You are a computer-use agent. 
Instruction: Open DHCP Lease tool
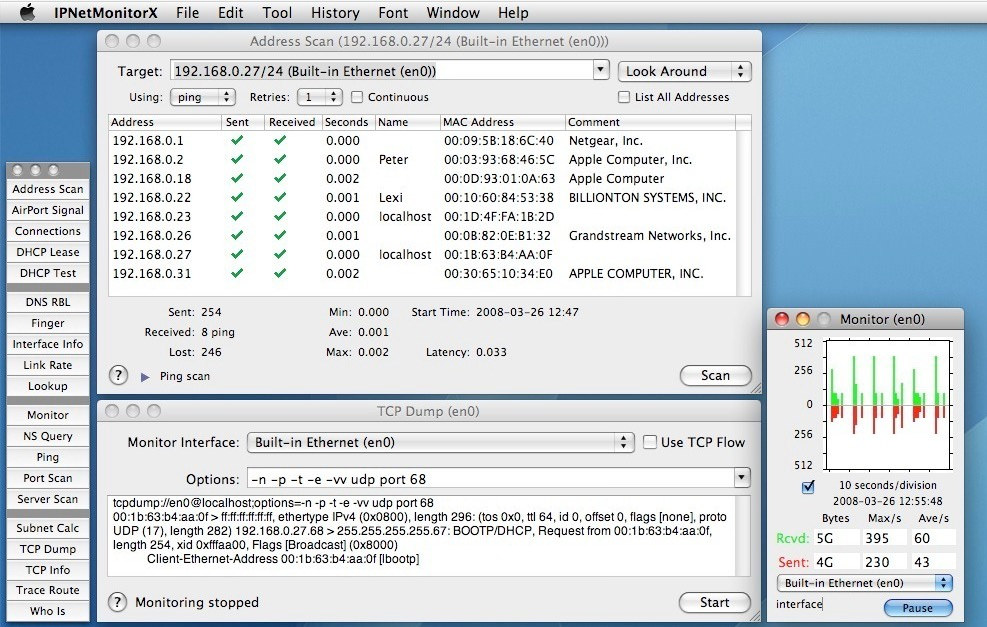[48, 252]
